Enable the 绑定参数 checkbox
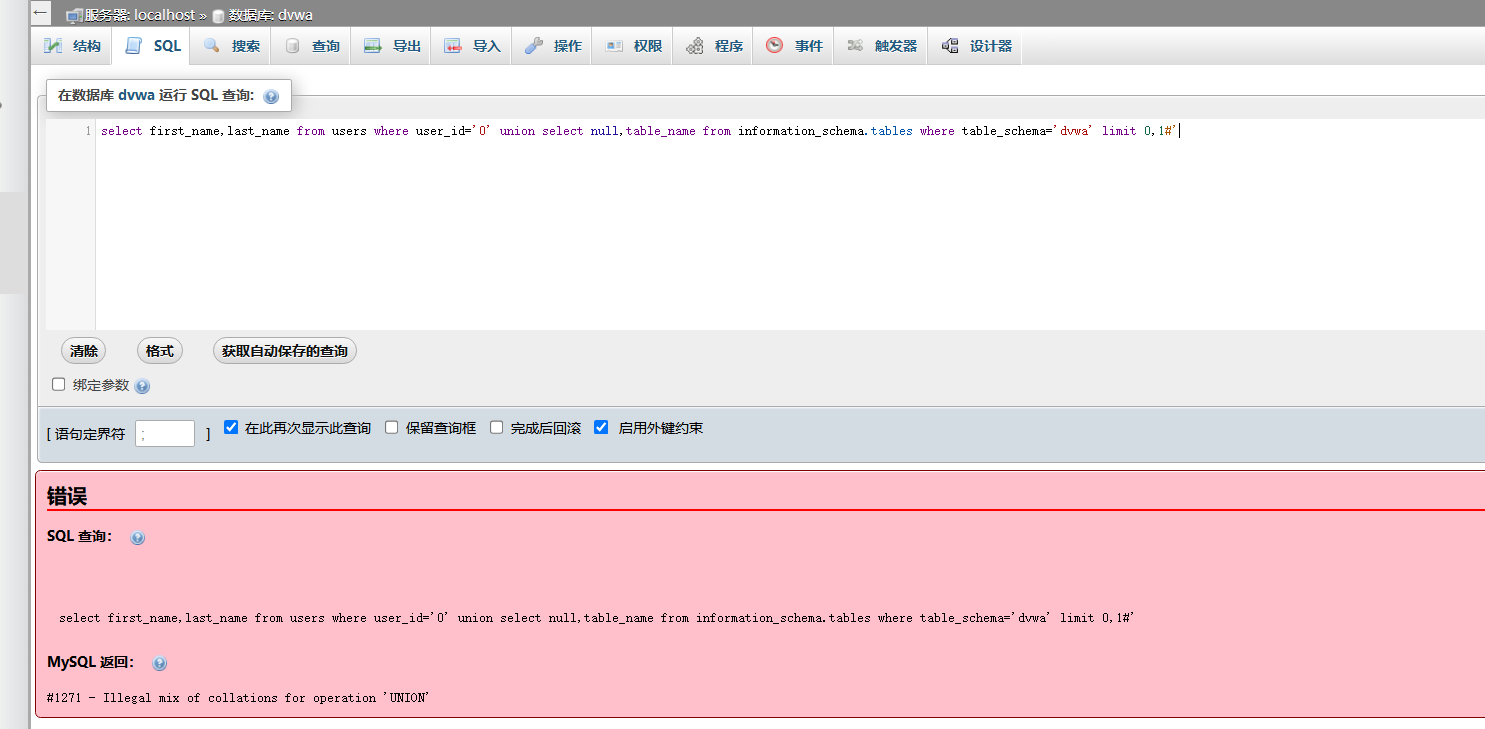Viewport: 1485px width, 729px height. click(59, 384)
